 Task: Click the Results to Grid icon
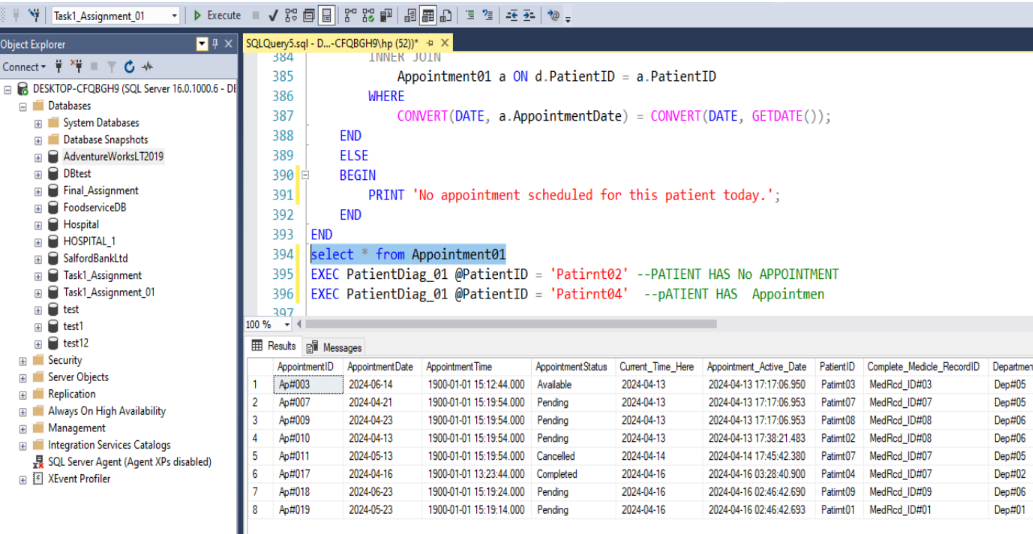[x=428, y=15]
